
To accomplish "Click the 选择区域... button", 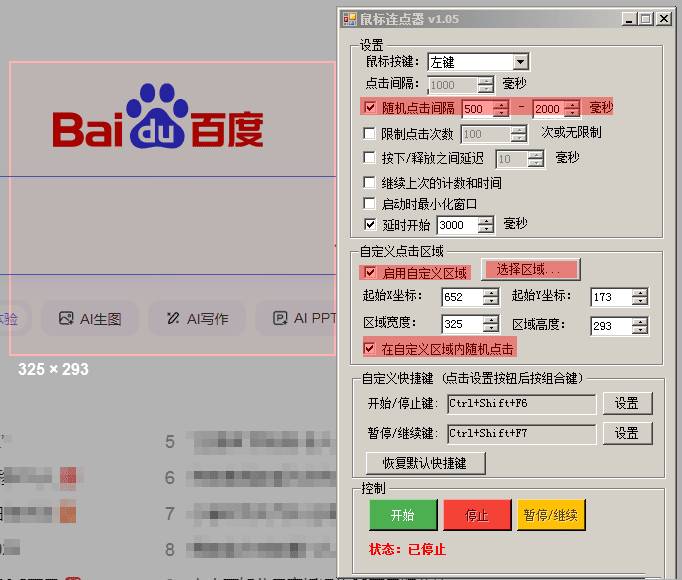I will 530,269.
